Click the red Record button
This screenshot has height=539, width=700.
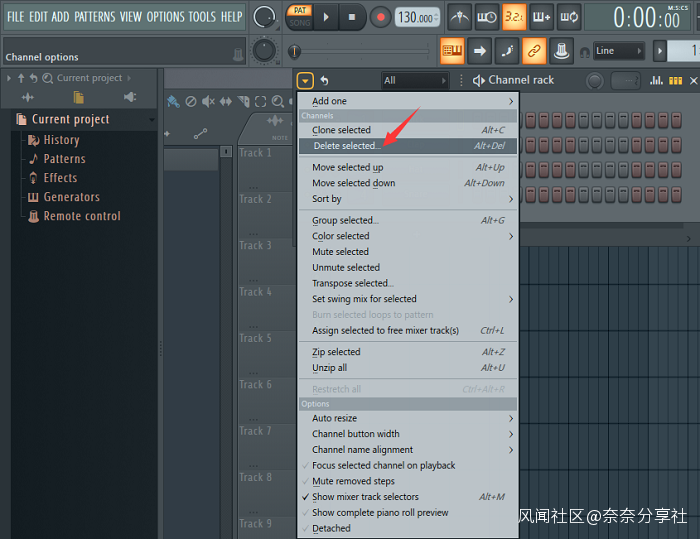(x=380, y=17)
